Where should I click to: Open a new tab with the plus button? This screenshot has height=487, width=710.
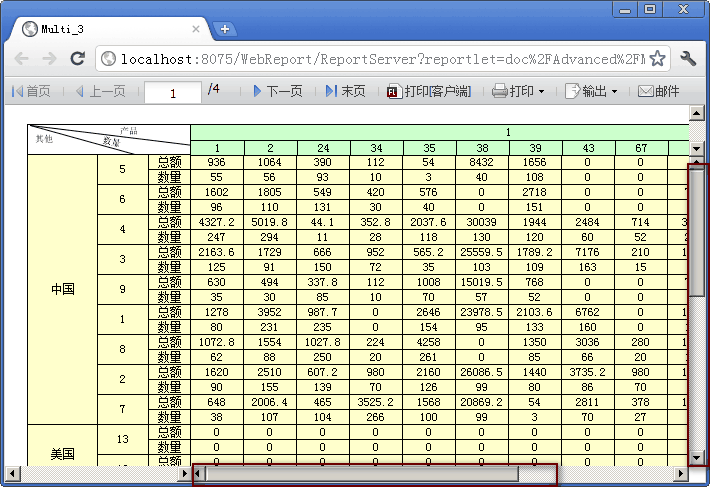[x=225, y=29]
